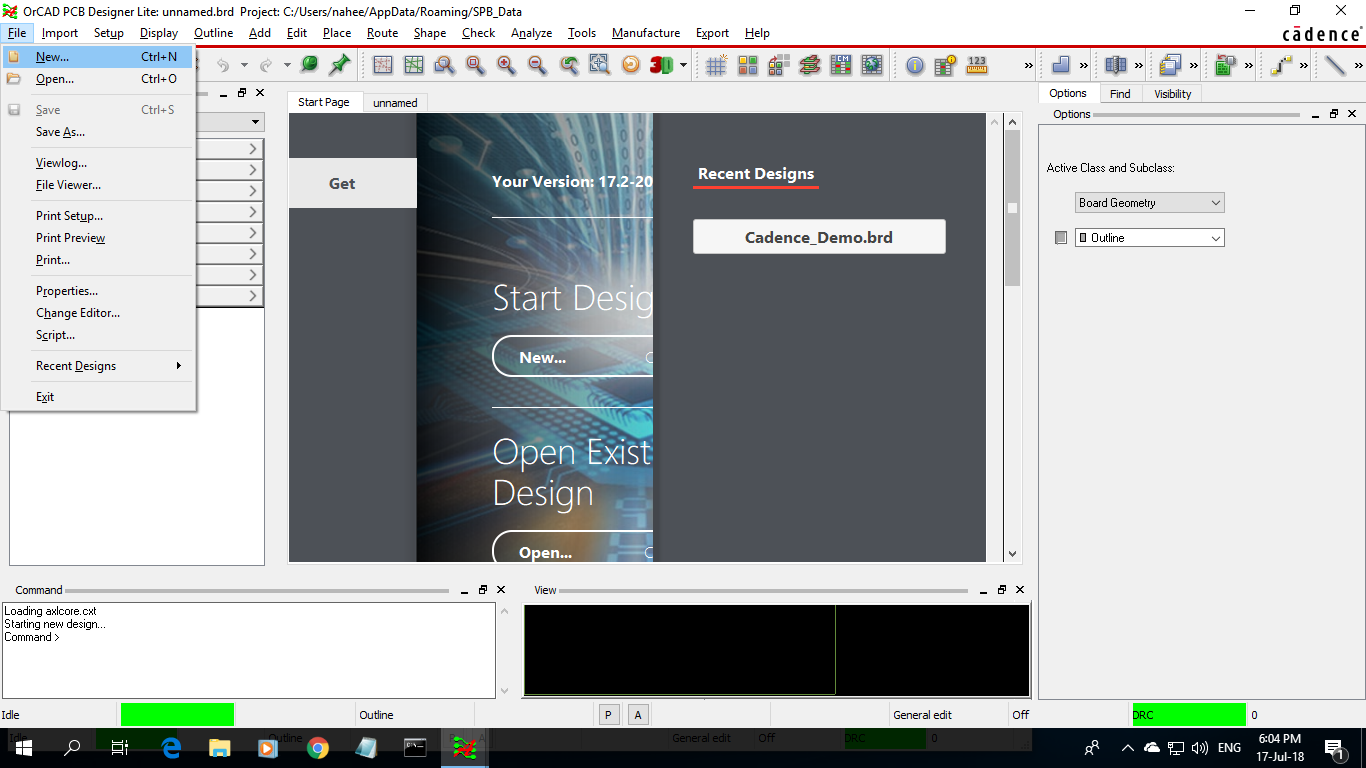Toggle the Outline subclass checkbox

(x=1061, y=237)
